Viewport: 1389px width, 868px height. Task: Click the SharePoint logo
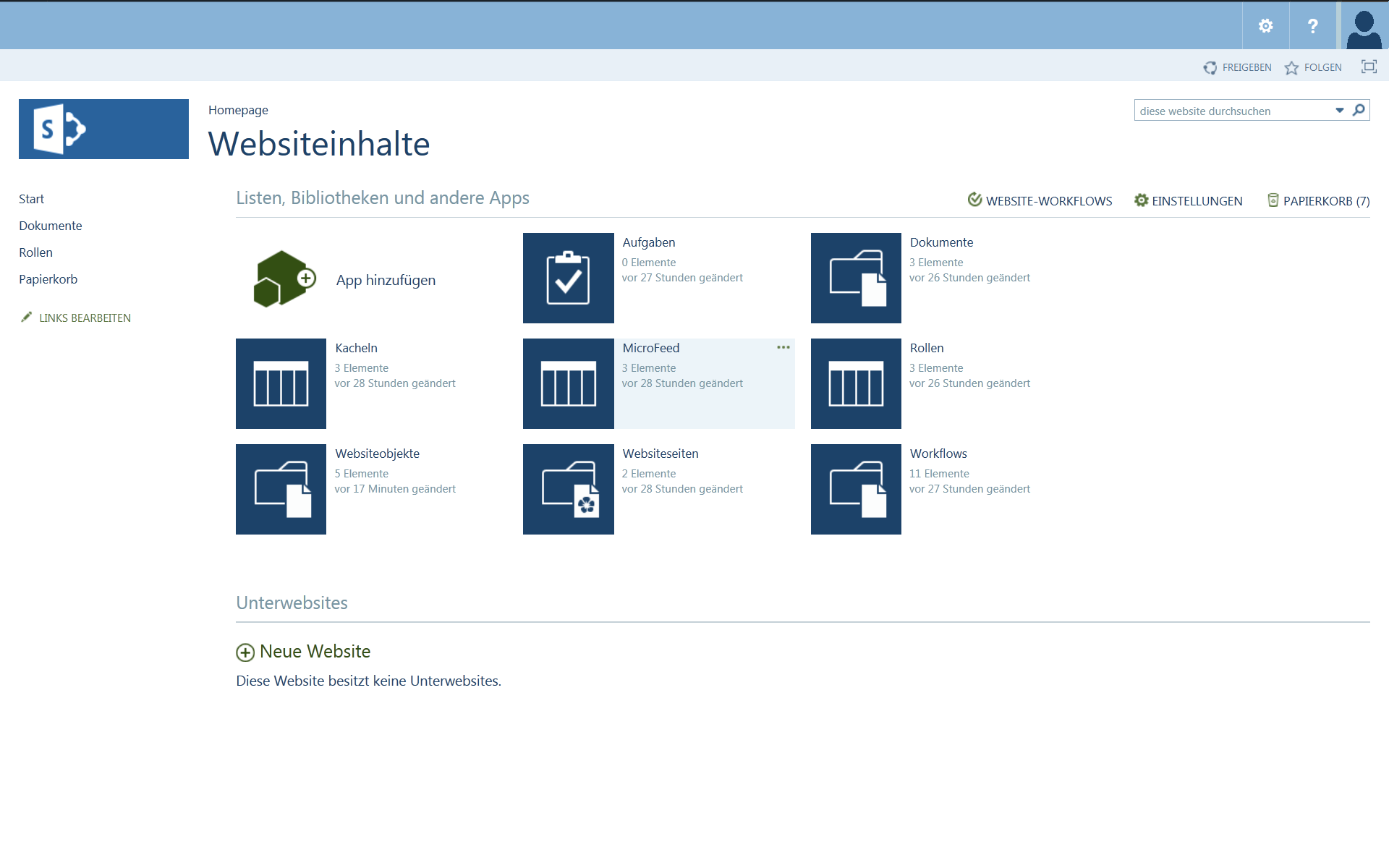tap(103, 129)
